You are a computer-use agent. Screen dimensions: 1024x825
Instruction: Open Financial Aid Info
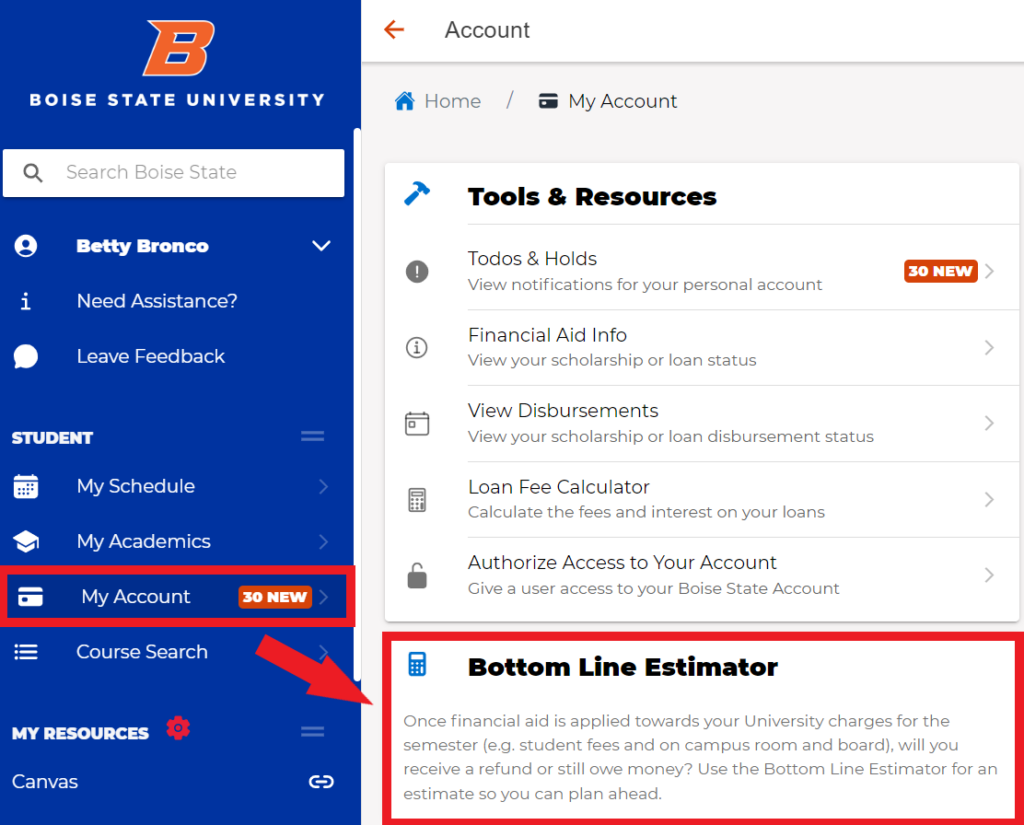[x=701, y=348]
